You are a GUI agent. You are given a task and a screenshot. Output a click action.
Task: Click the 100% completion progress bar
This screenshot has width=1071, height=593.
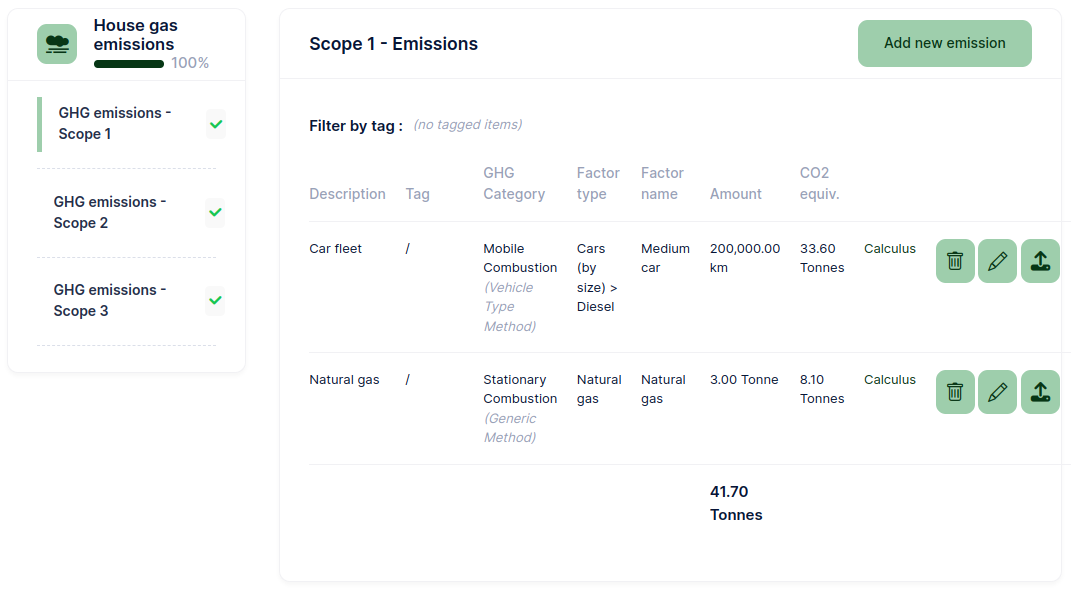pos(128,64)
